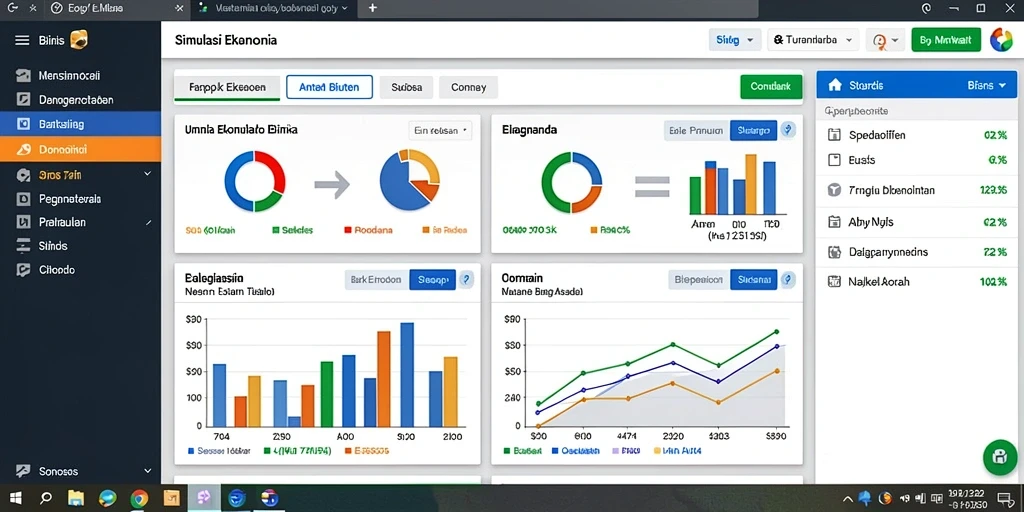
Task: Open the hamburger menu beside Binis
Action: (x=22, y=40)
